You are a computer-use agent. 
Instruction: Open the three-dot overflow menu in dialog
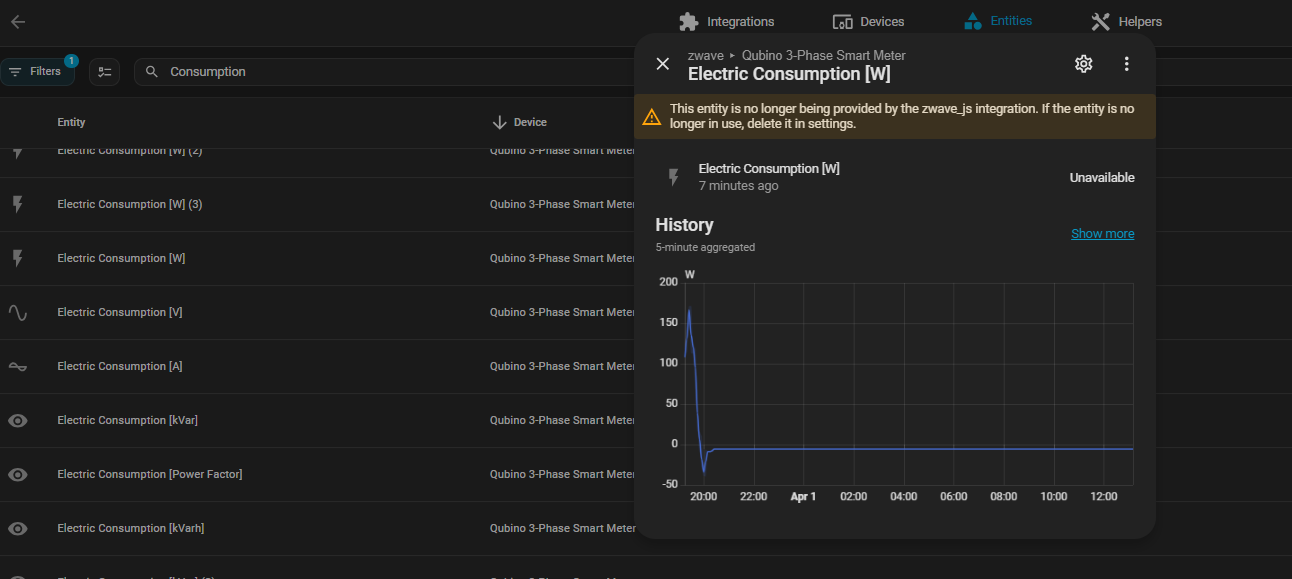pyautogui.click(x=1126, y=64)
